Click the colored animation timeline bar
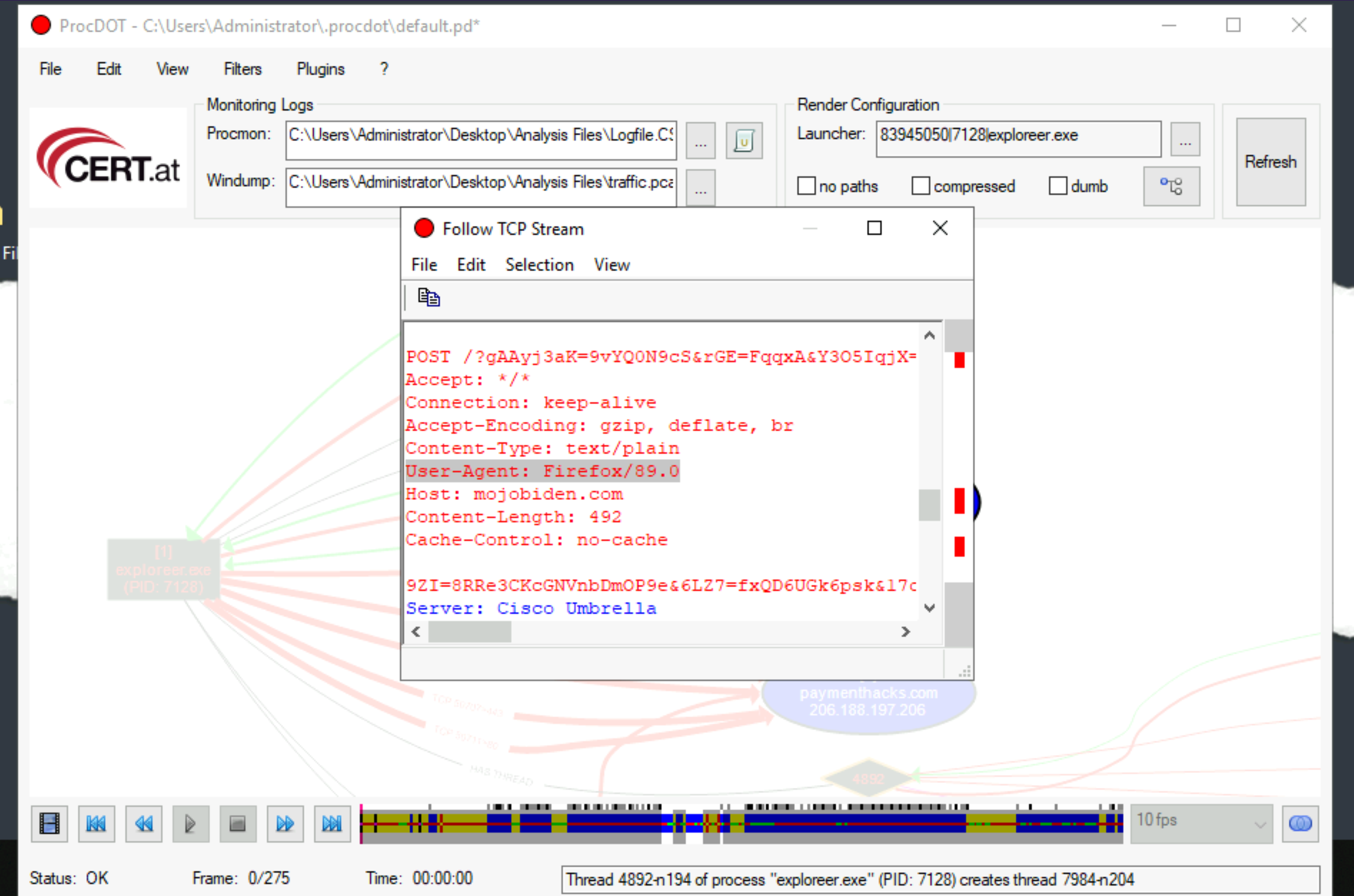This screenshot has width=1354, height=896. (x=742, y=824)
